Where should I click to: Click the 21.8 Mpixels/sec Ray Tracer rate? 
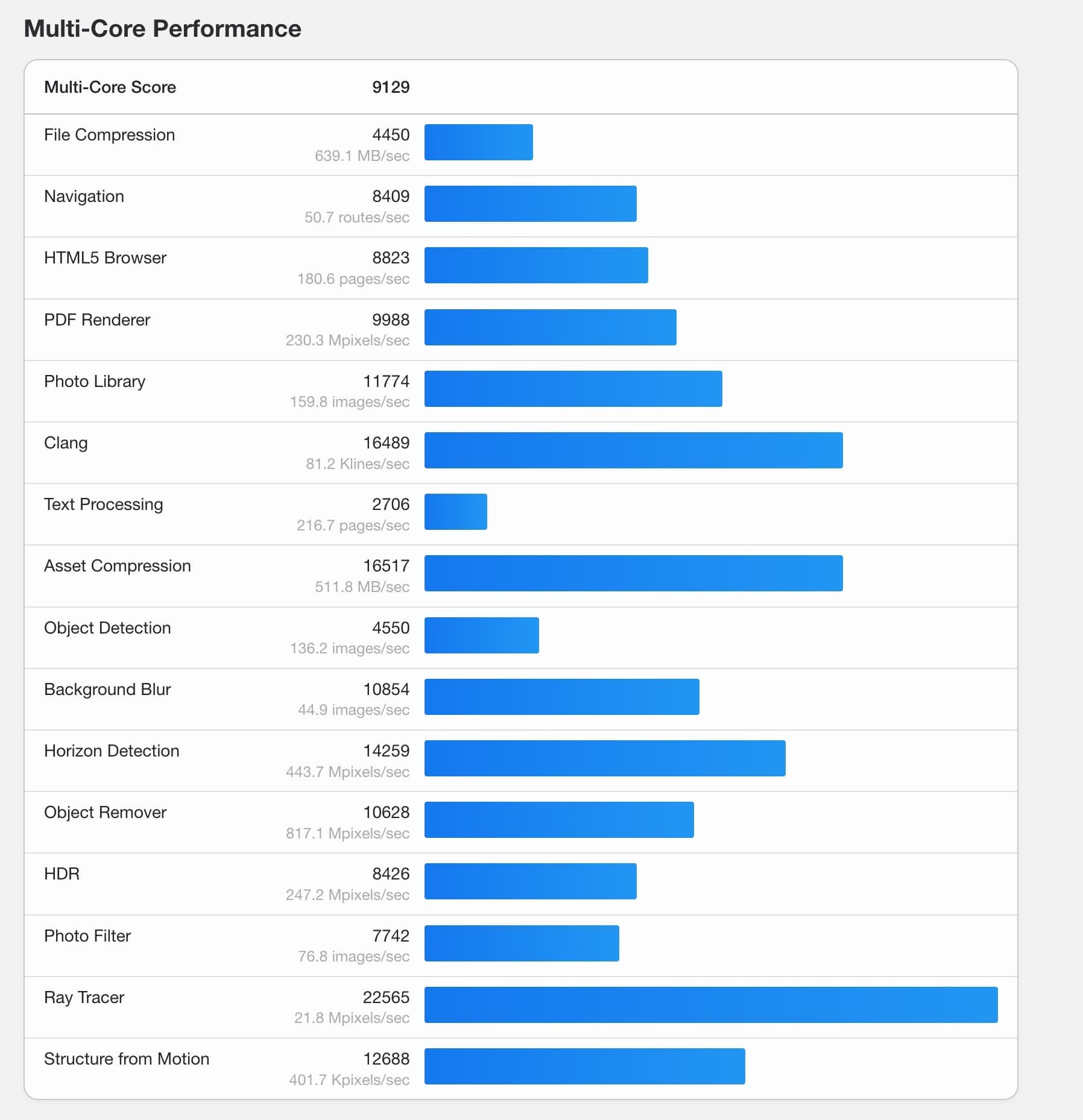(352, 1018)
